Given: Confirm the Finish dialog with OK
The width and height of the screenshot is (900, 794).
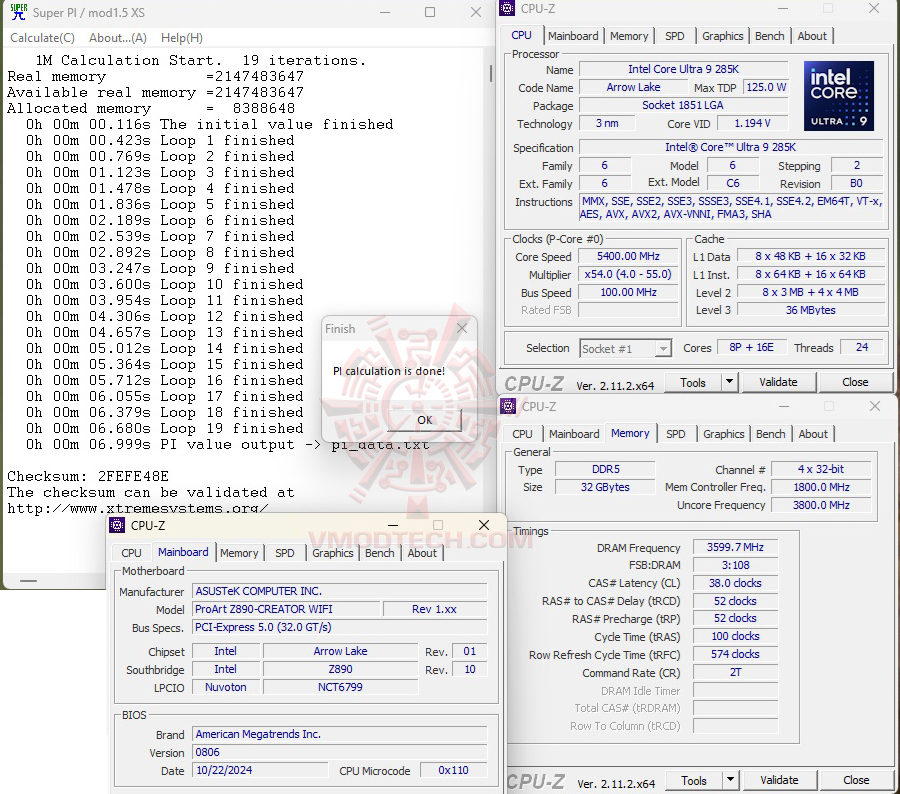Looking at the screenshot, I should click(424, 420).
